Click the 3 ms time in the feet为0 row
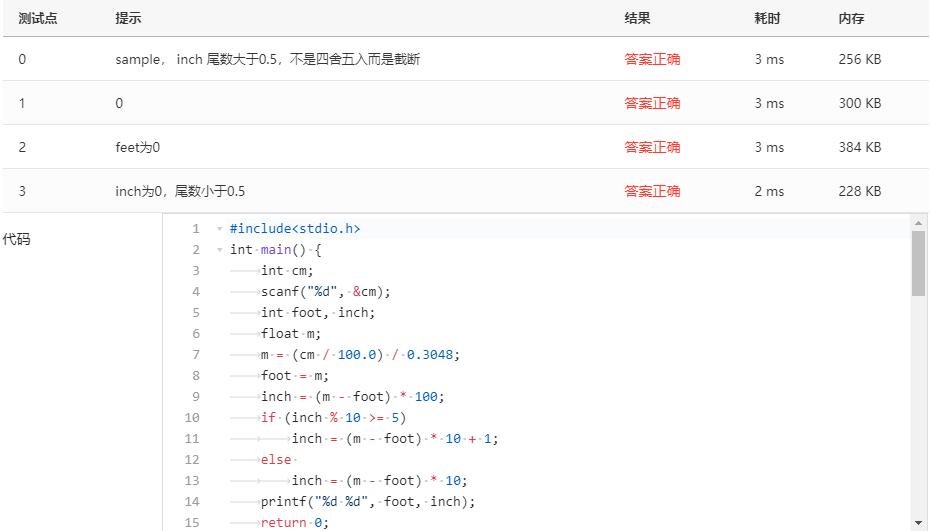 click(x=769, y=147)
